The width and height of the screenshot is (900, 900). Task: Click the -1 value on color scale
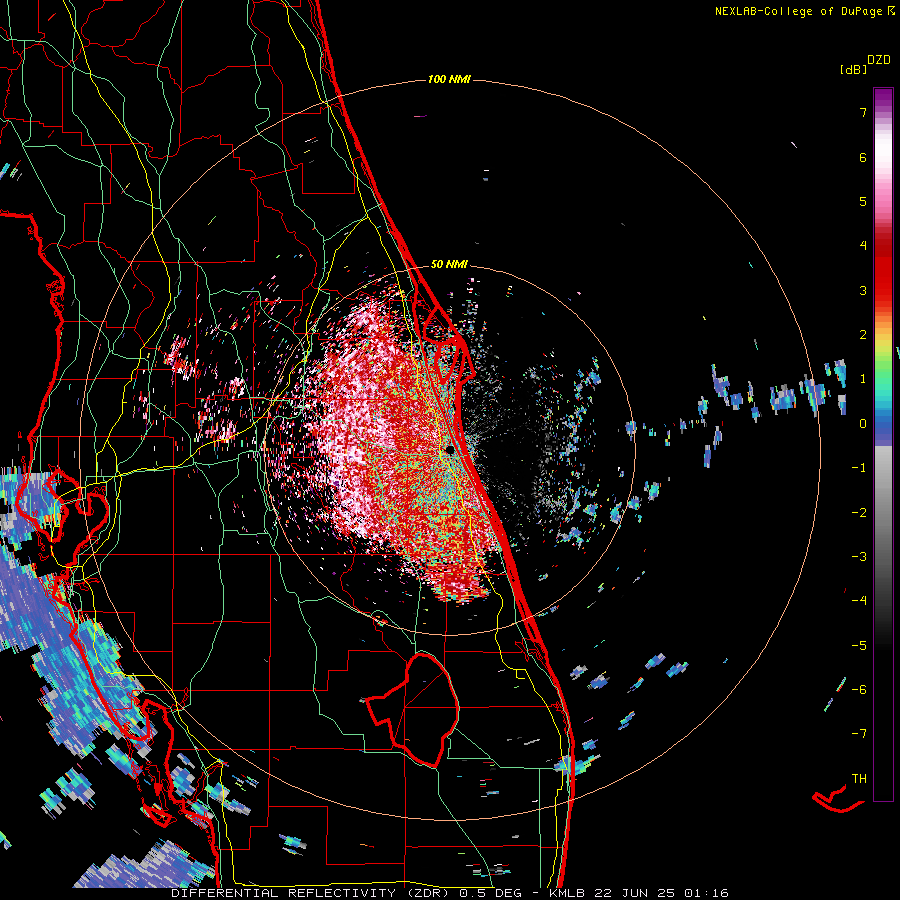click(859, 468)
